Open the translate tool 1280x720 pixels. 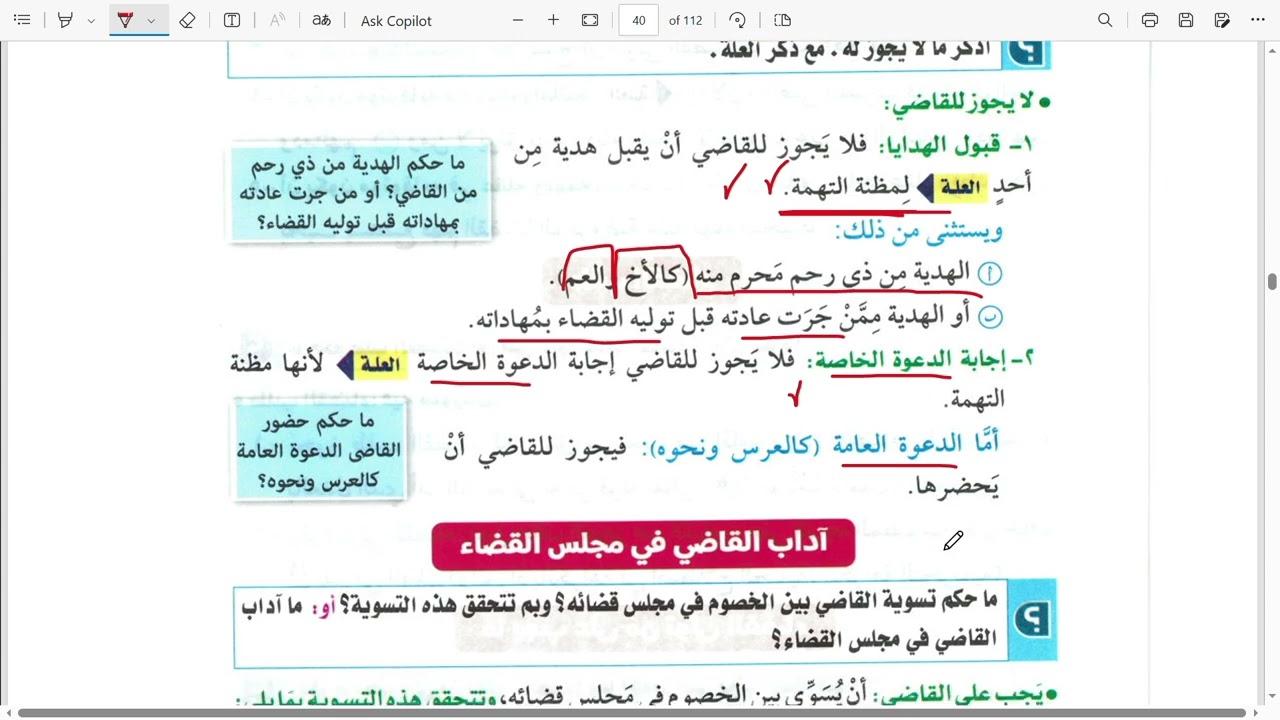[321, 20]
